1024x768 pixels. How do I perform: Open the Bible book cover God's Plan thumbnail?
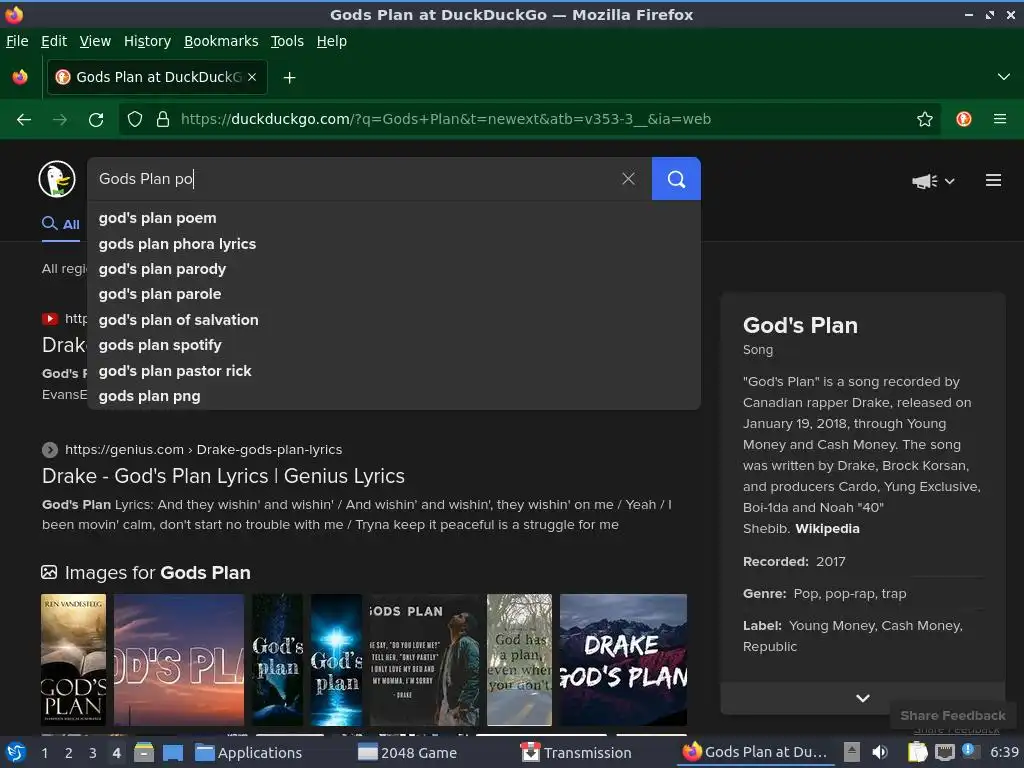[x=73, y=660]
